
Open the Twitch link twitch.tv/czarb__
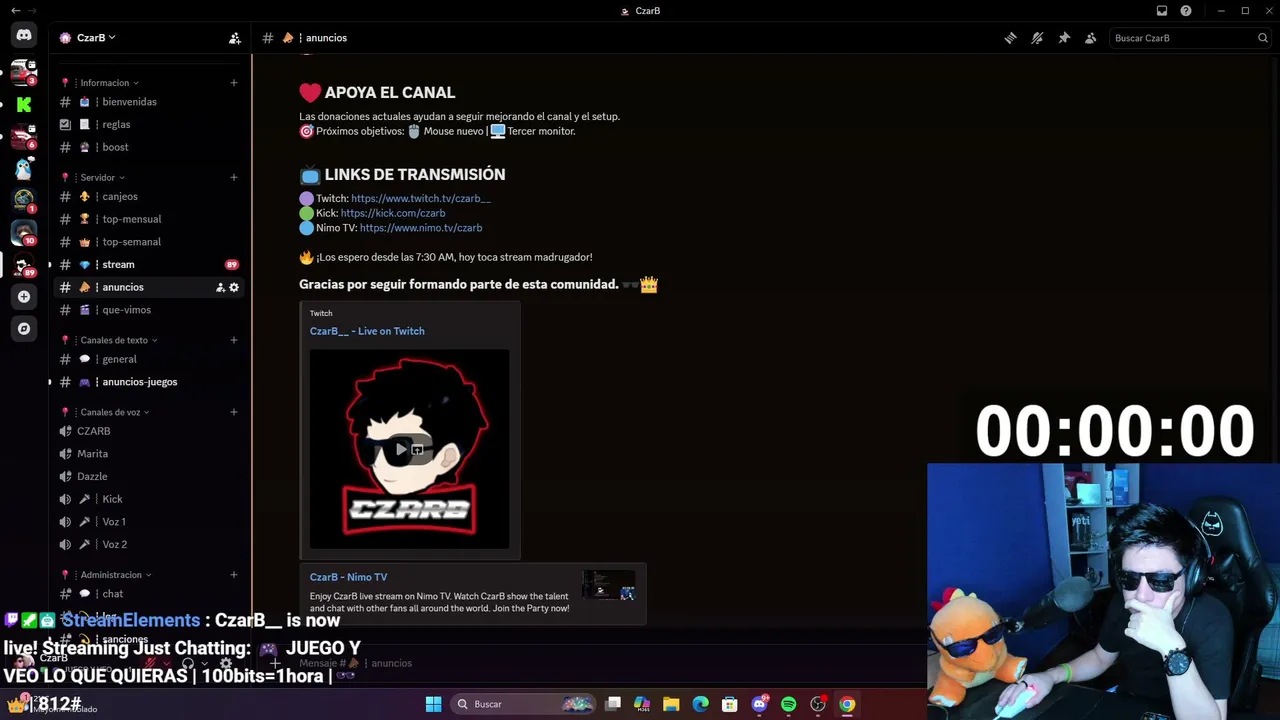coord(421,199)
